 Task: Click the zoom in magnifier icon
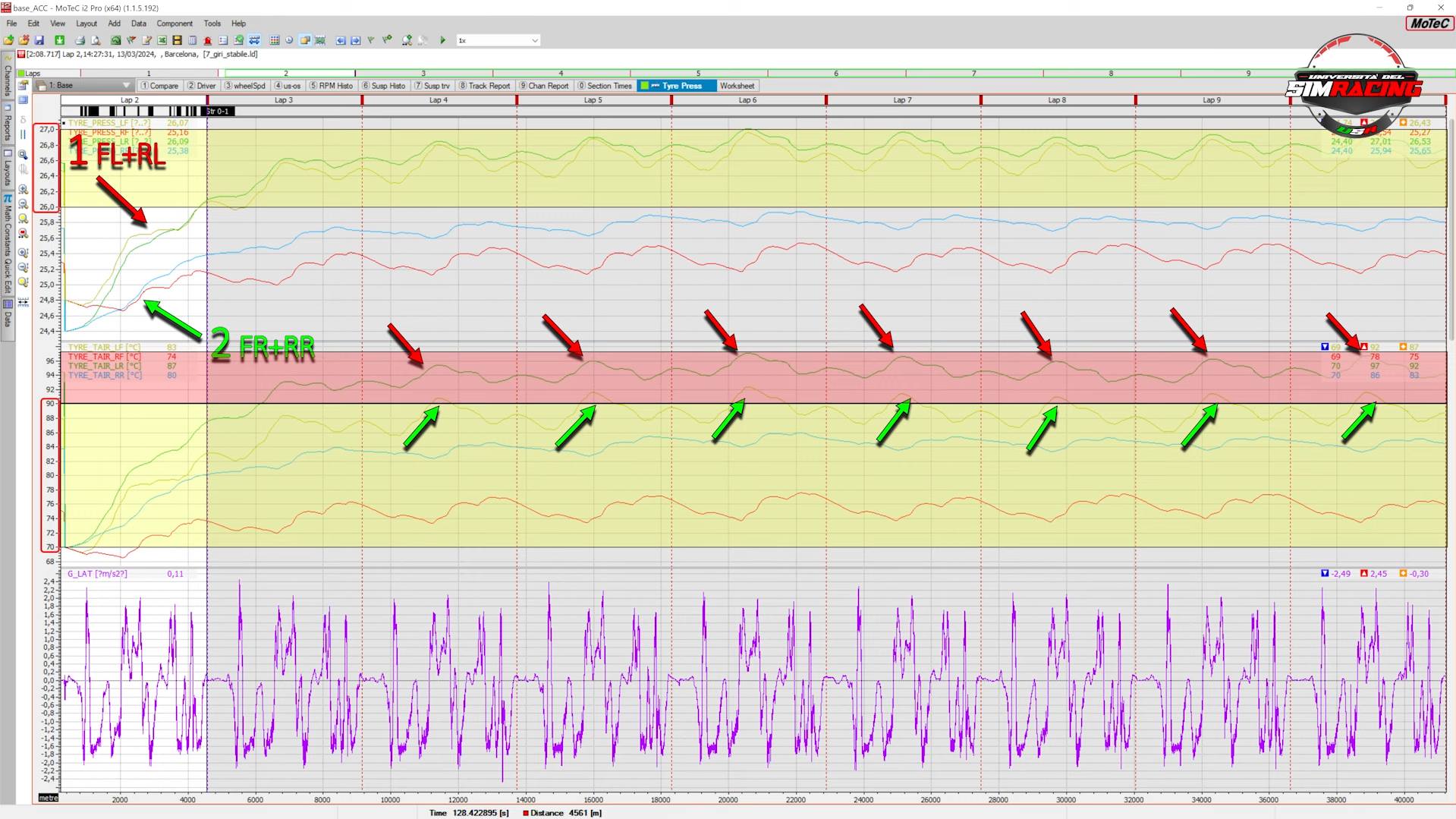click(23, 189)
